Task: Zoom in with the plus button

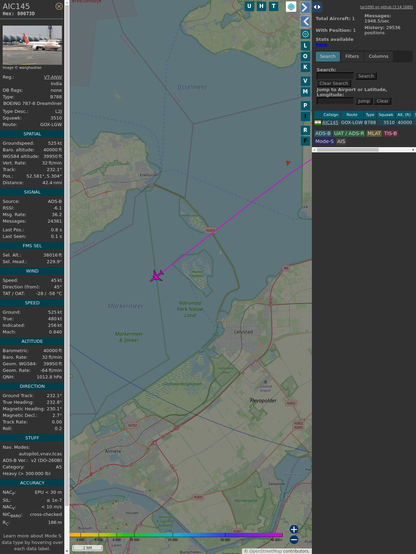Action: 294,529
